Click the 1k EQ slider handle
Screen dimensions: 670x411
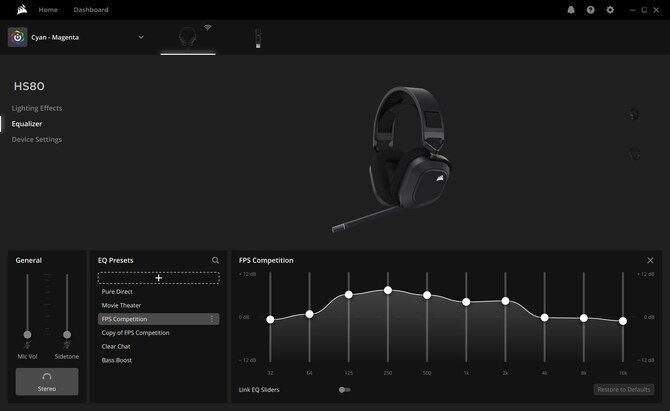pyautogui.click(x=466, y=302)
